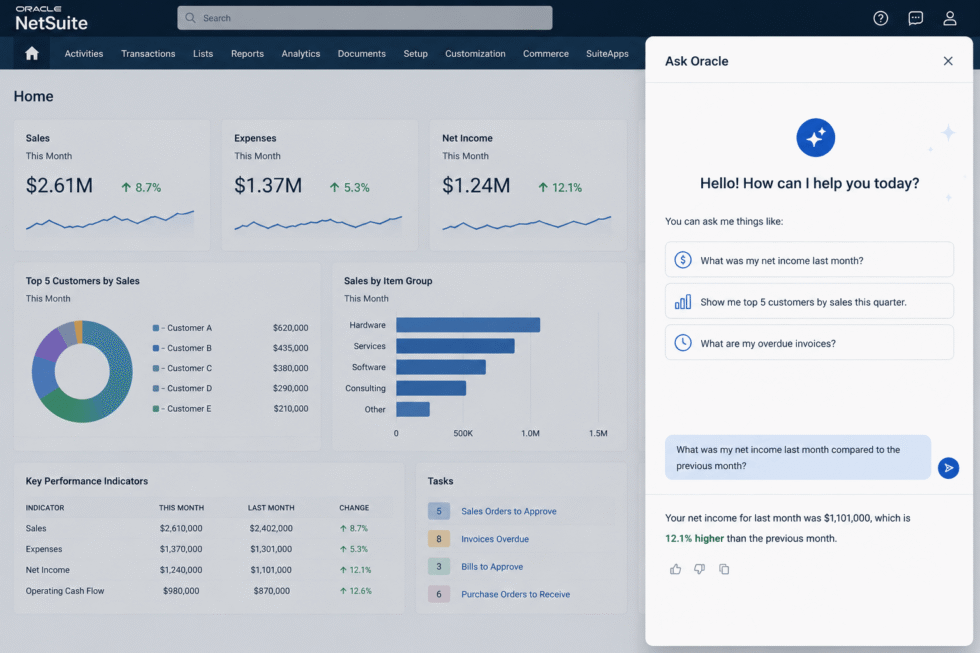This screenshot has height=653, width=980.
Task: Select 'What was my net income last month?' suggestion
Action: point(809,260)
